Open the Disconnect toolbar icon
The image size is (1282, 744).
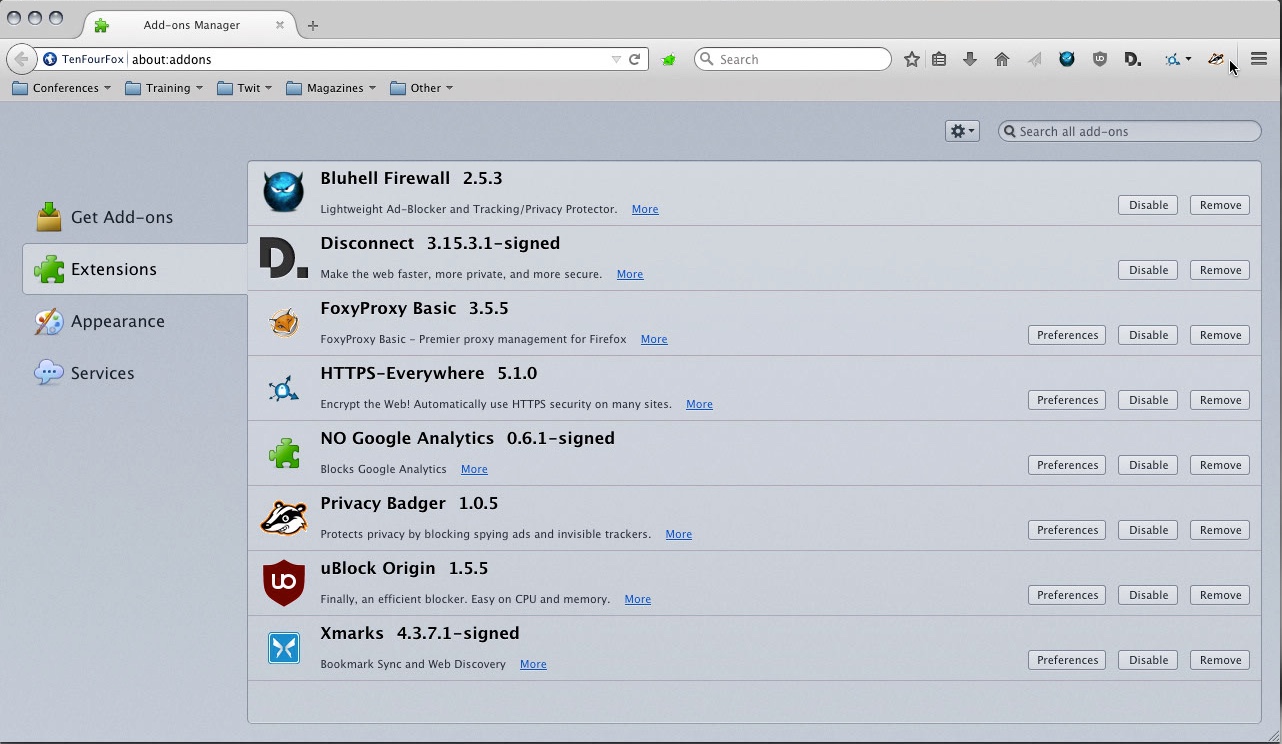1132,59
